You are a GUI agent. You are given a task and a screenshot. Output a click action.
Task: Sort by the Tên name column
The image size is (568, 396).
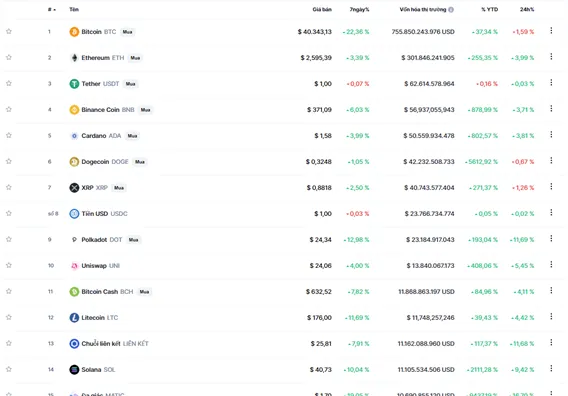[x=74, y=9]
